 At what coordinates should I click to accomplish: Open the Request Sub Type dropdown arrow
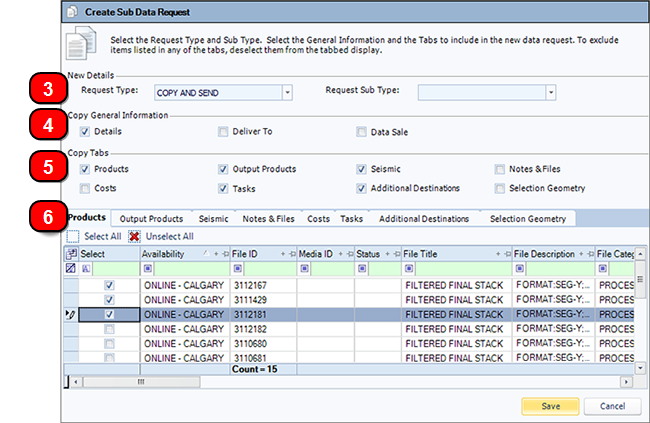(x=551, y=92)
